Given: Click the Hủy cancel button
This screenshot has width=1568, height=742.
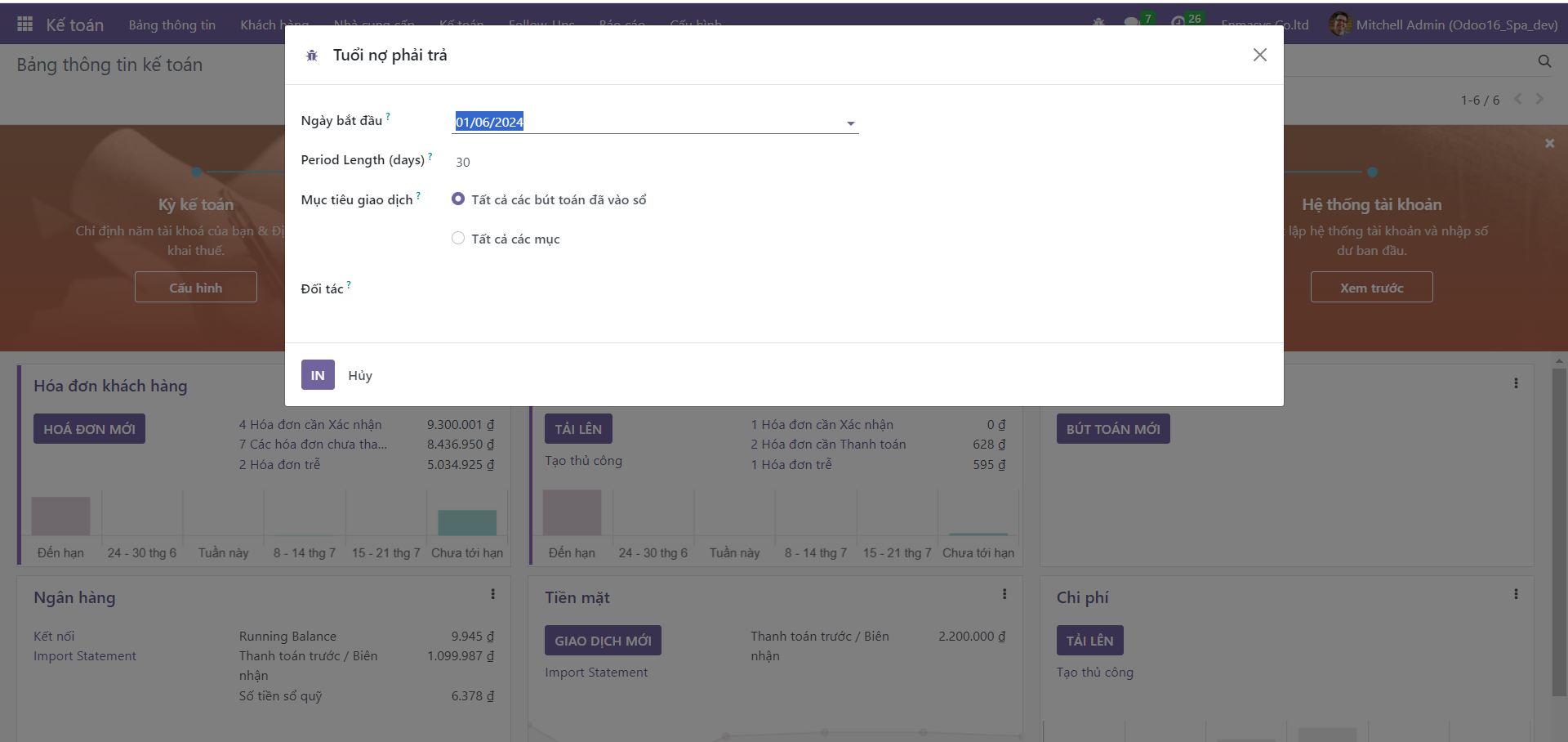Looking at the screenshot, I should (x=360, y=375).
